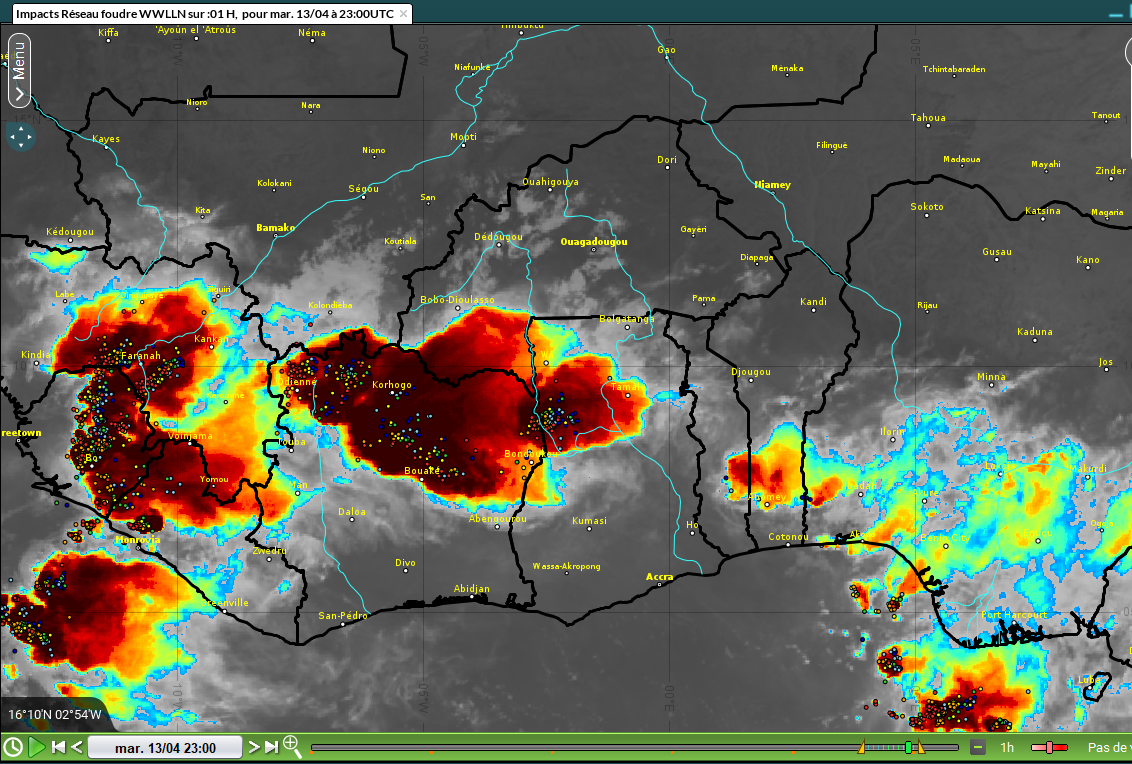Select the Impacts Réseau foudre WWLLN tab
The width and height of the screenshot is (1132, 764).
click(x=204, y=14)
